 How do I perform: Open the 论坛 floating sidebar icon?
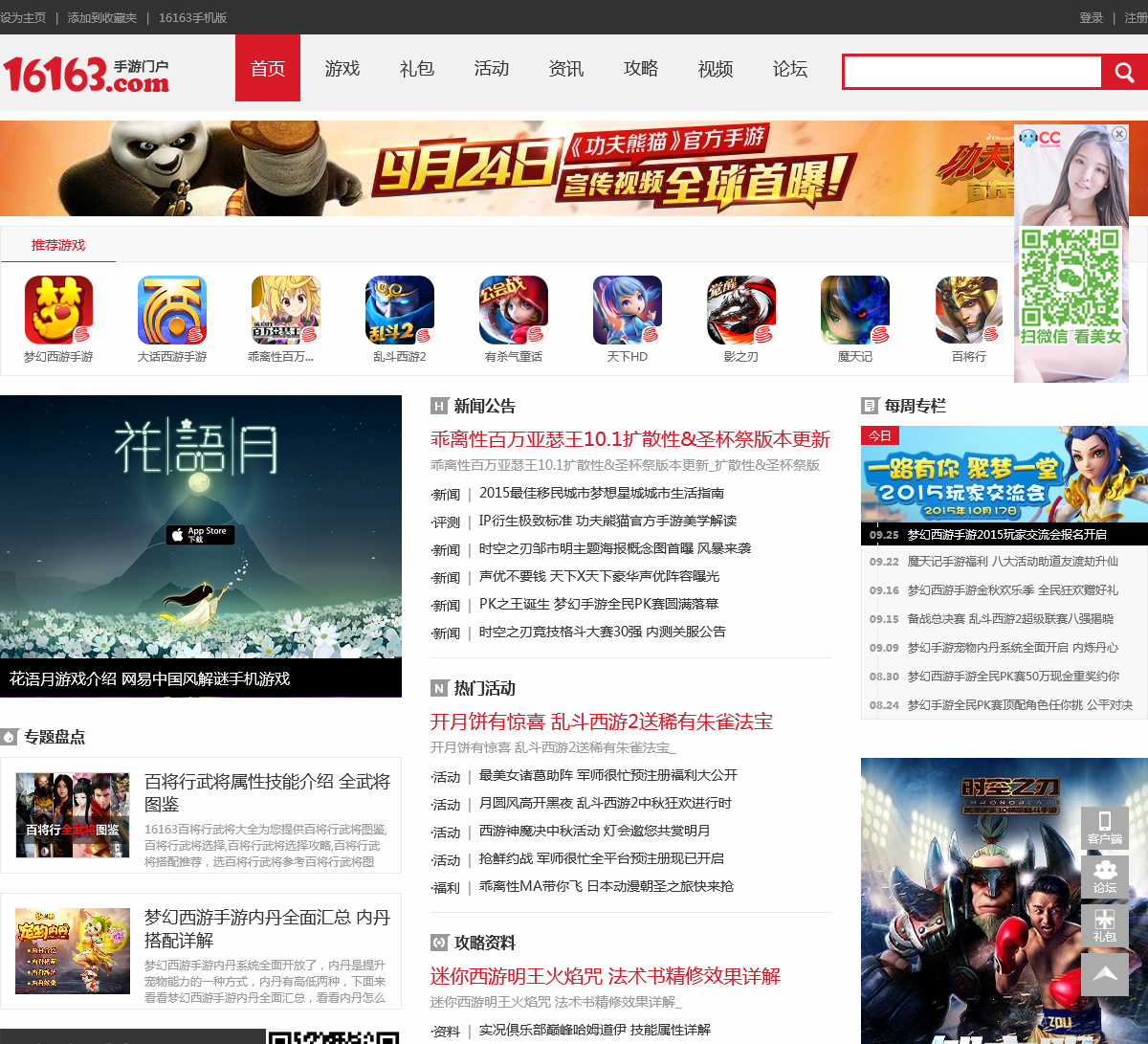[x=1105, y=877]
